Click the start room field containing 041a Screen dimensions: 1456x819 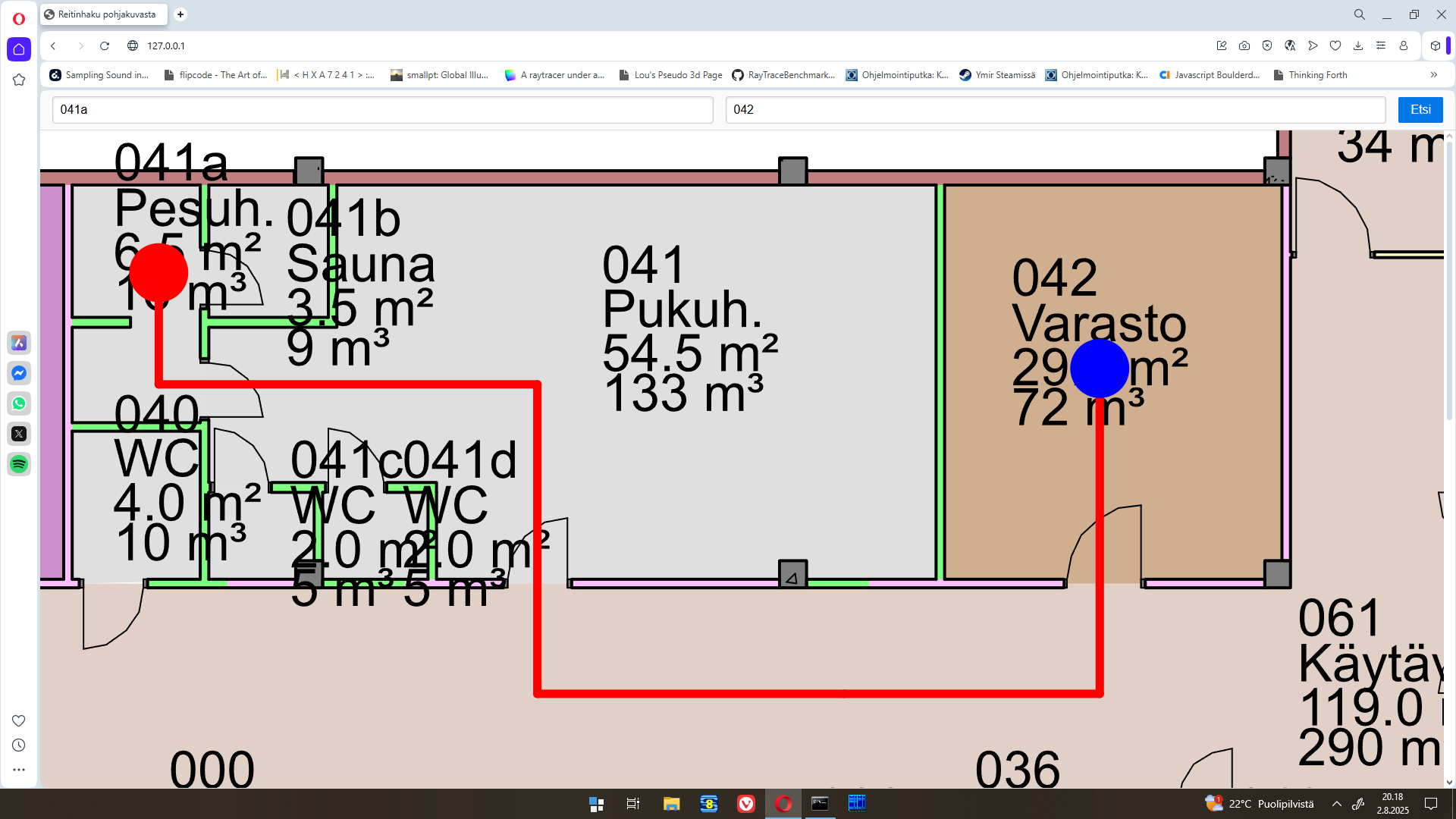(382, 110)
